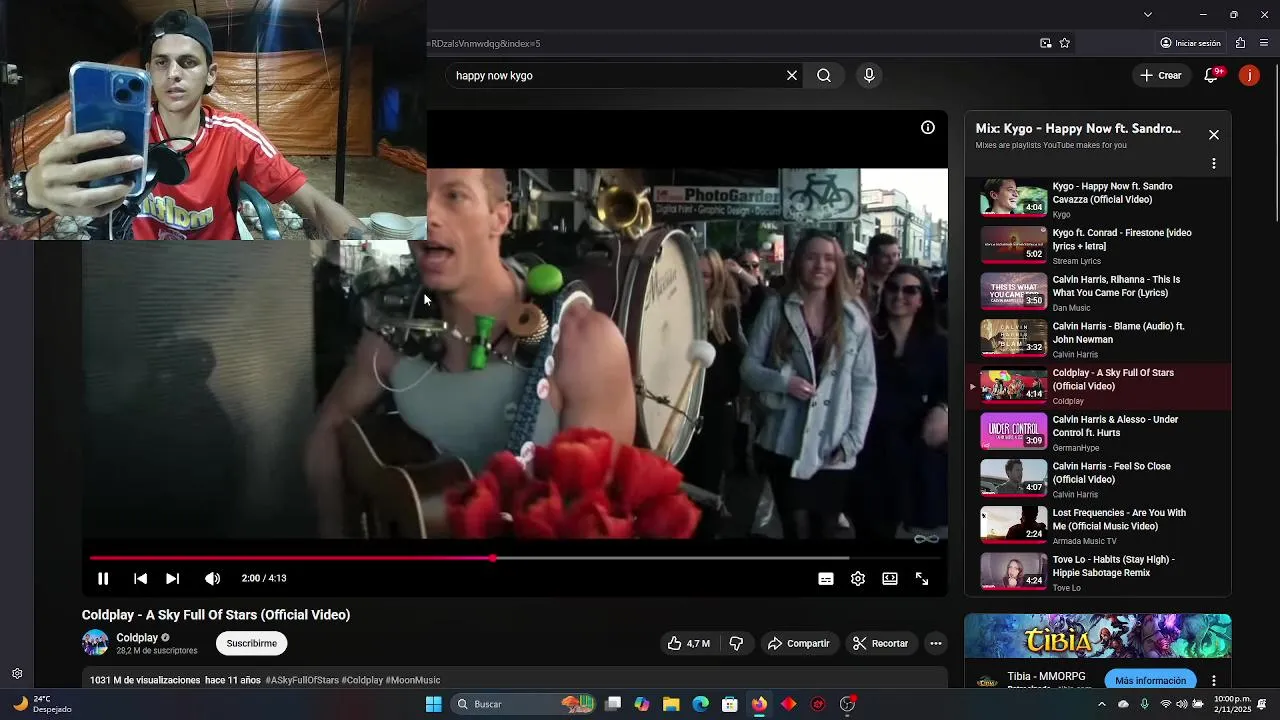Open Mix playlist options menu
Image resolution: width=1280 pixels, height=720 pixels.
(x=1214, y=163)
